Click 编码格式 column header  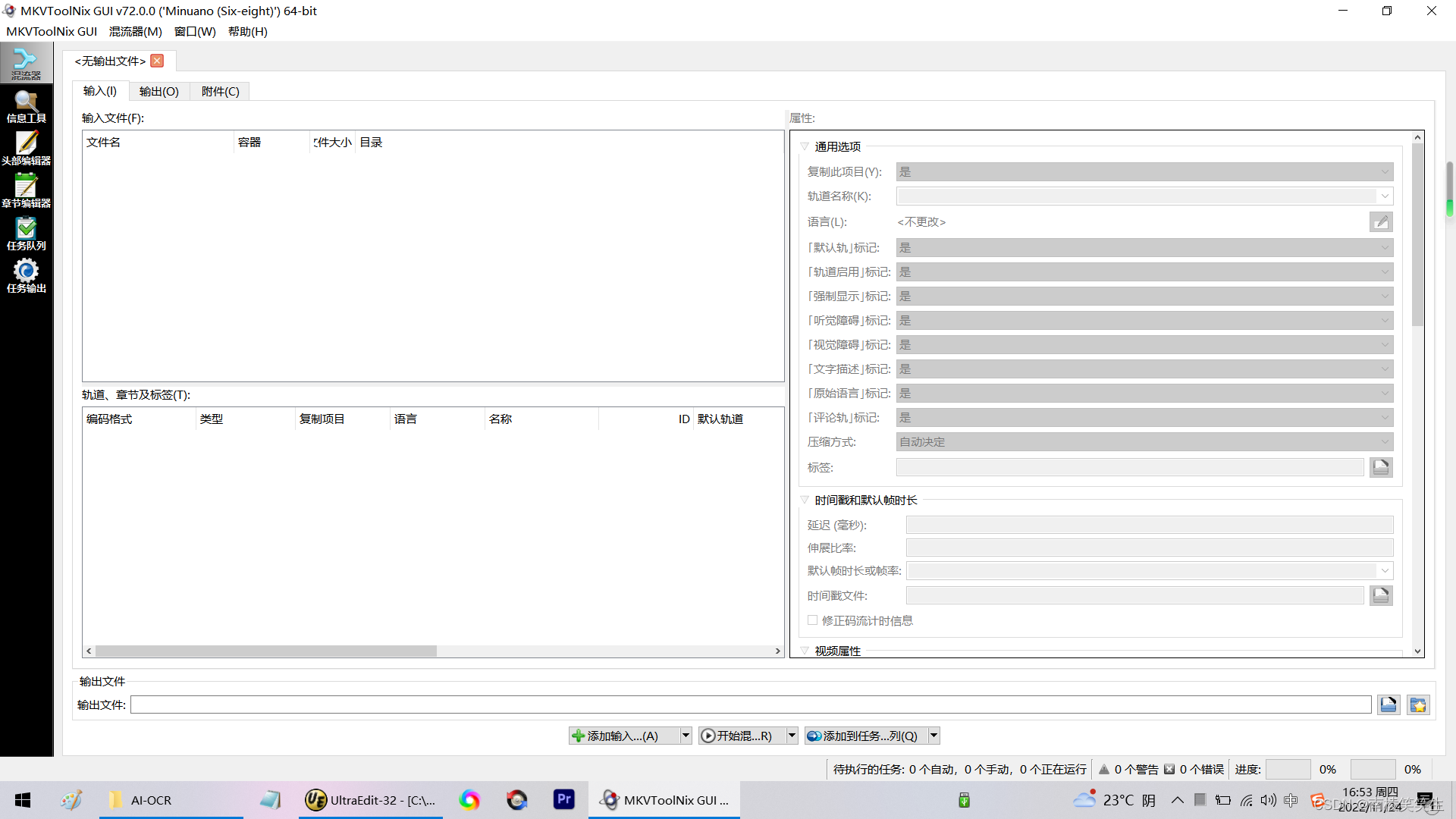pos(139,419)
